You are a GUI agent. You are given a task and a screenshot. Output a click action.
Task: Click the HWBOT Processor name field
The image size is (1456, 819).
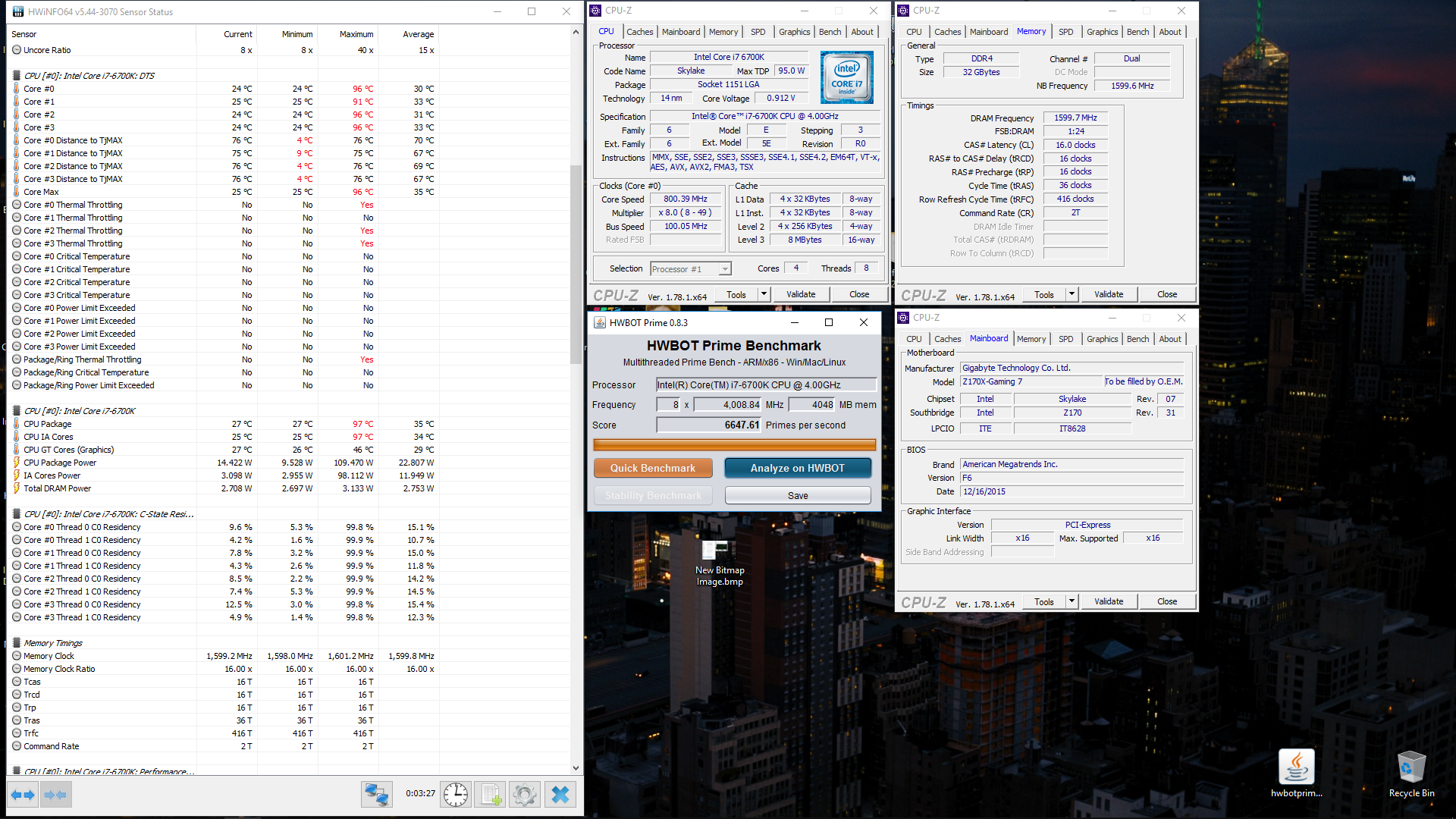766,385
